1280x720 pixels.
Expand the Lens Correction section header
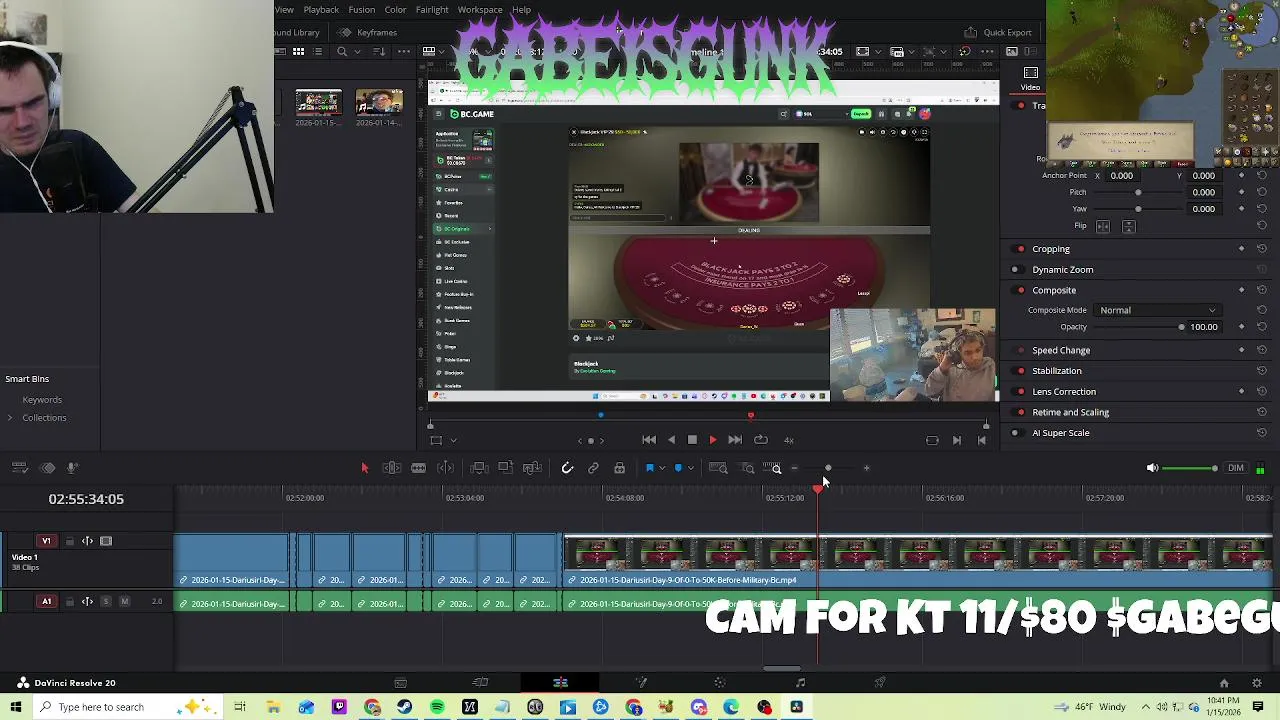click(1064, 392)
